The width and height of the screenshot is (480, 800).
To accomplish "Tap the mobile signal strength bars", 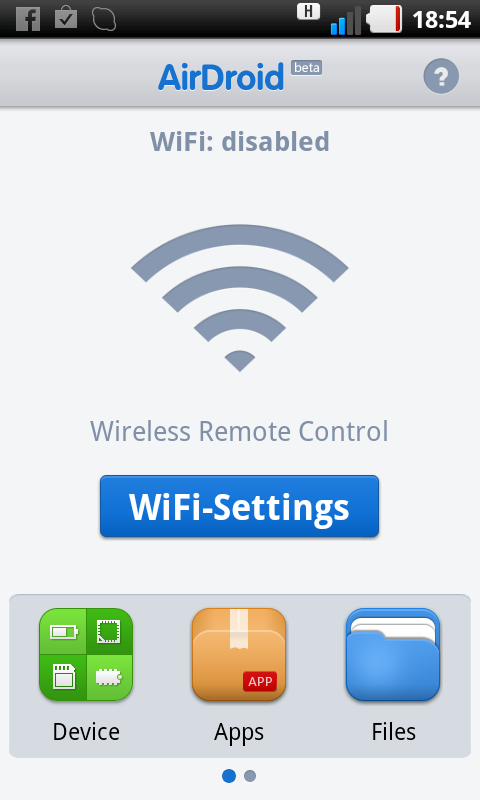I will (346, 20).
